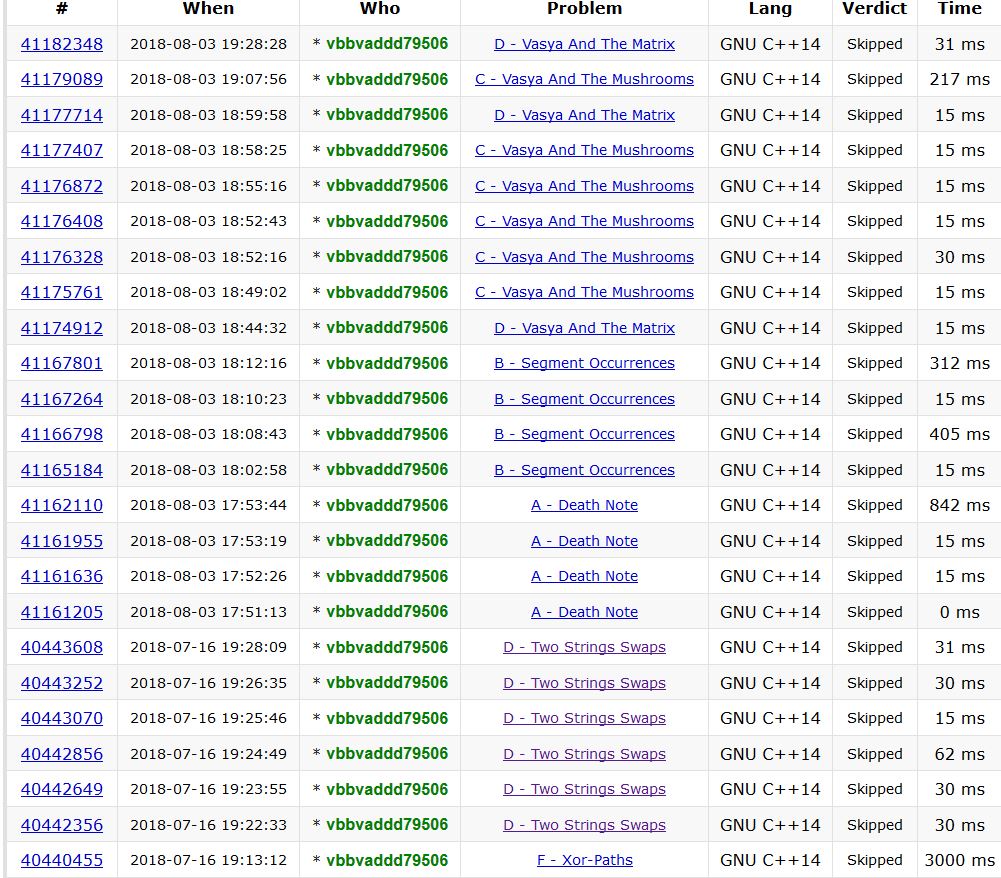
Task: Open submission 41182348
Action: (62, 44)
